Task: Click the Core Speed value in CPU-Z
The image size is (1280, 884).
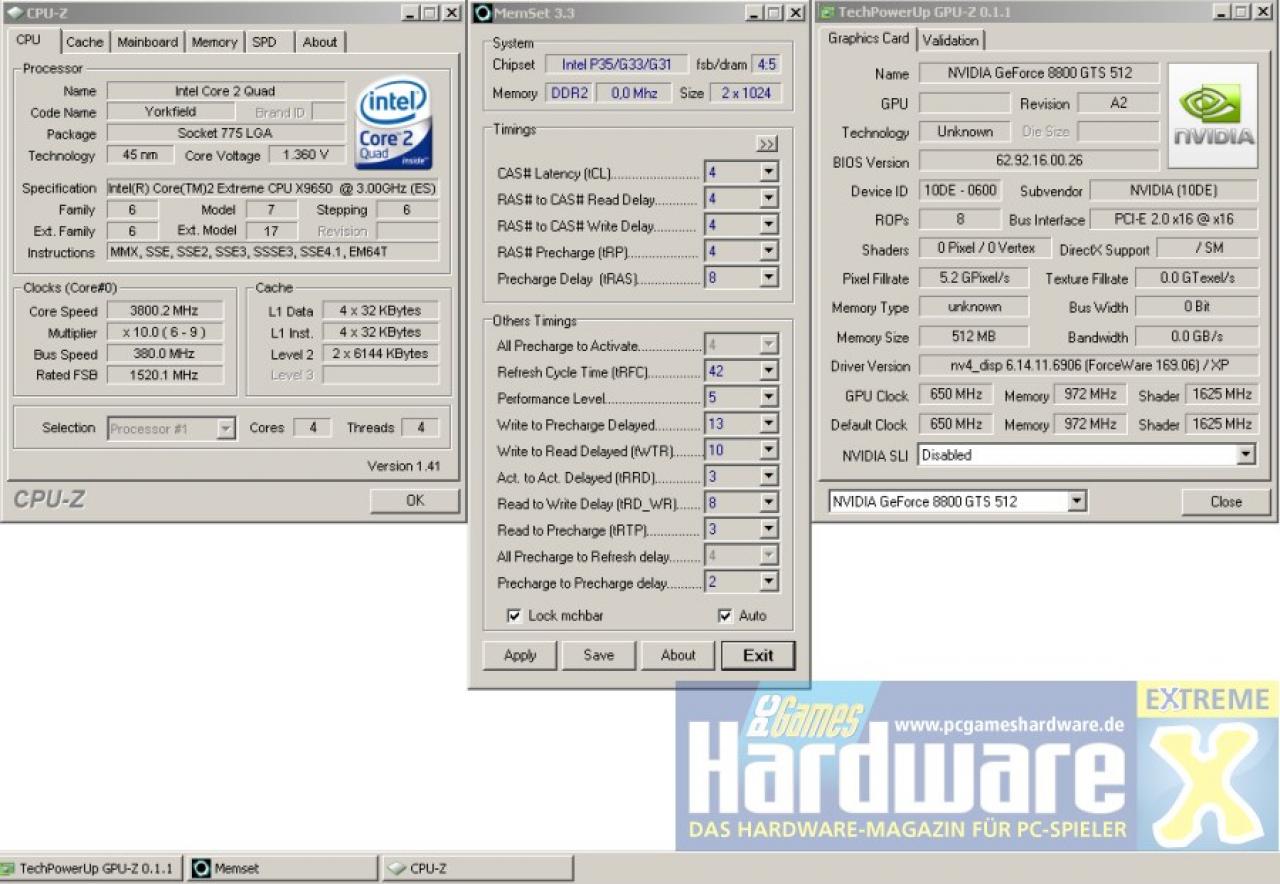Action: 164,311
